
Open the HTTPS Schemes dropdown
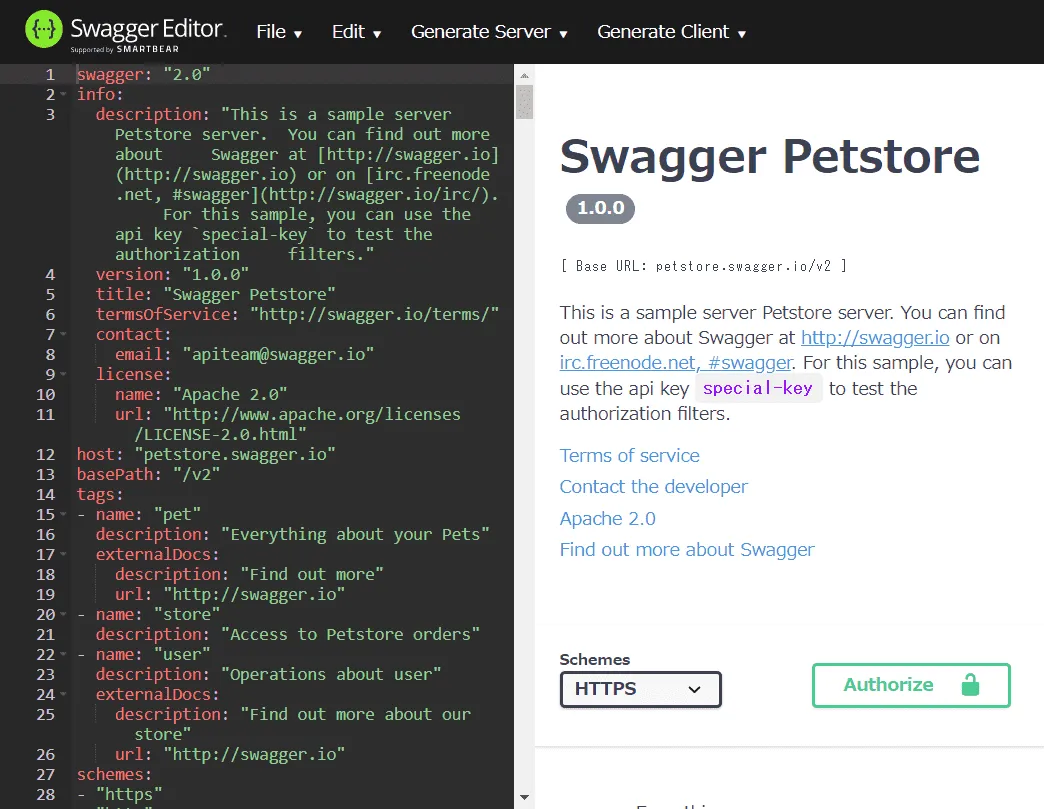pyautogui.click(x=639, y=689)
